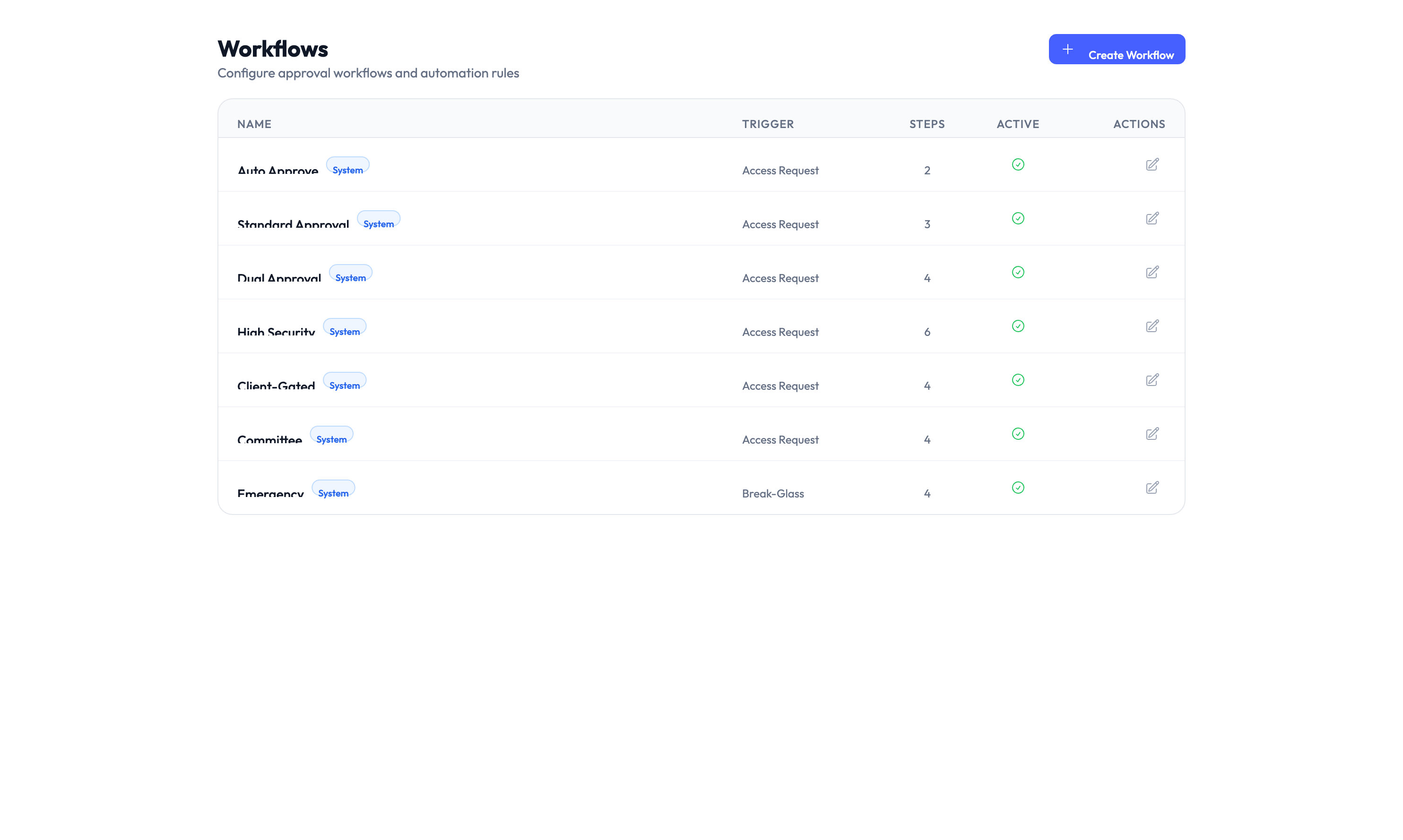Click the active green check for Committee
1403x840 pixels.
1017,434
